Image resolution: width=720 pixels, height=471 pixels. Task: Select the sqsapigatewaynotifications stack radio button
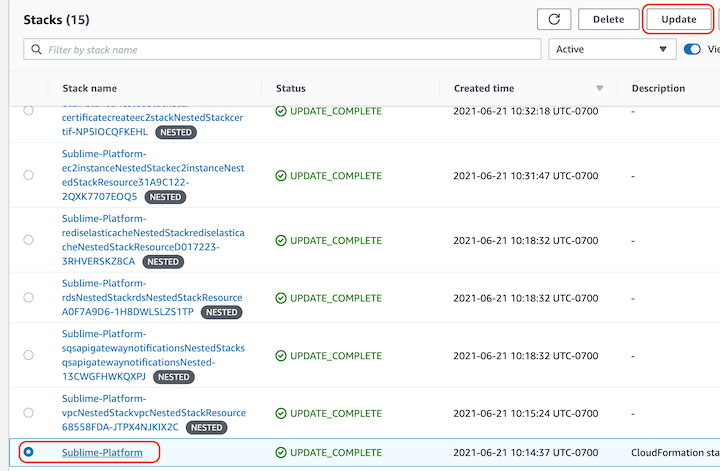(28, 355)
